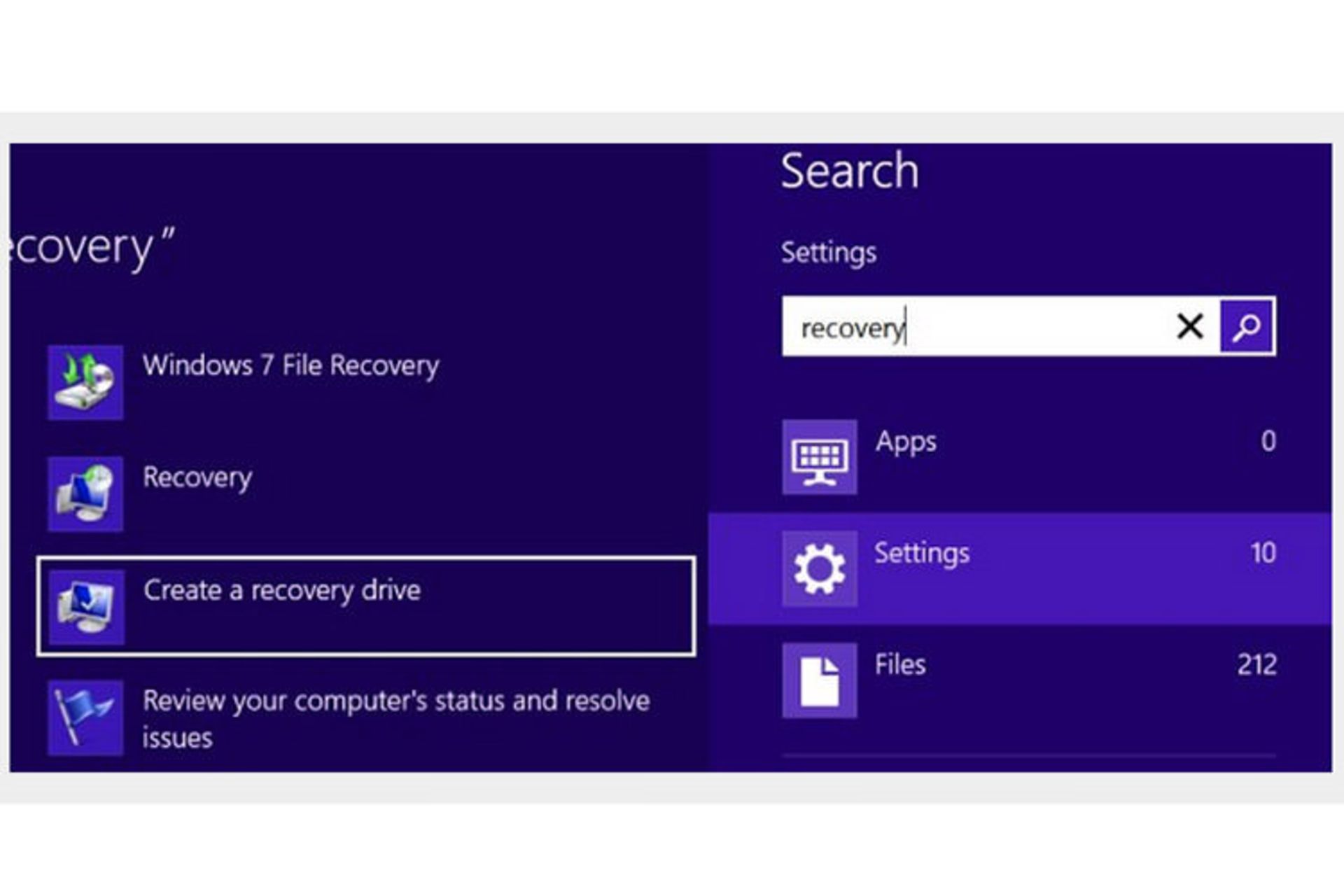The image size is (1344, 896).
Task: Select the Recovery search result
Action: [x=198, y=478]
